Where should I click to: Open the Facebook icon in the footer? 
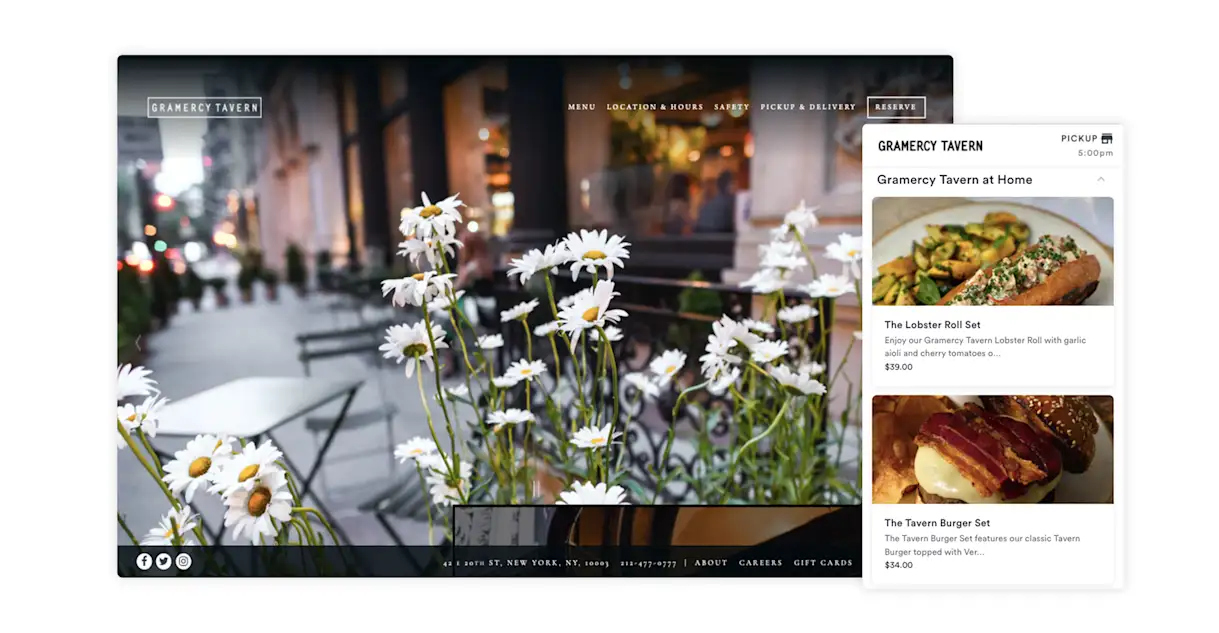(x=144, y=561)
